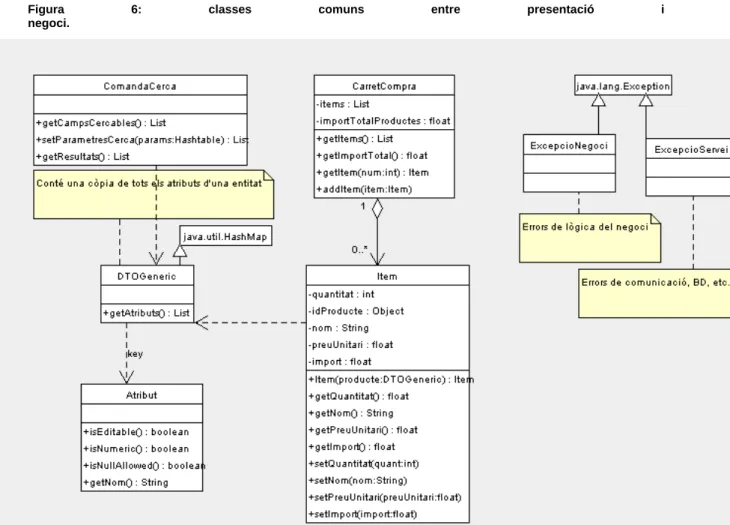The image size is (730, 525).
Task: Click +getNom() : String in Atribut class
Action: pos(126,482)
